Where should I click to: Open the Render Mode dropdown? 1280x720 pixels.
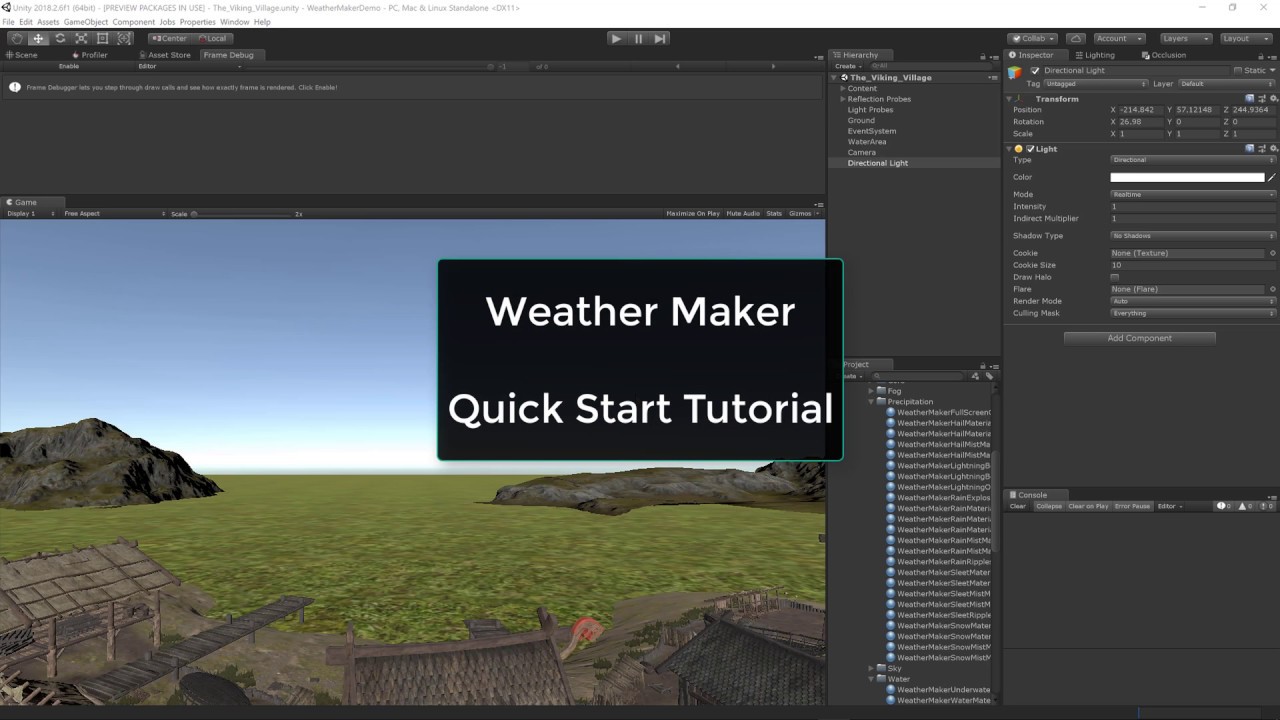click(1193, 301)
